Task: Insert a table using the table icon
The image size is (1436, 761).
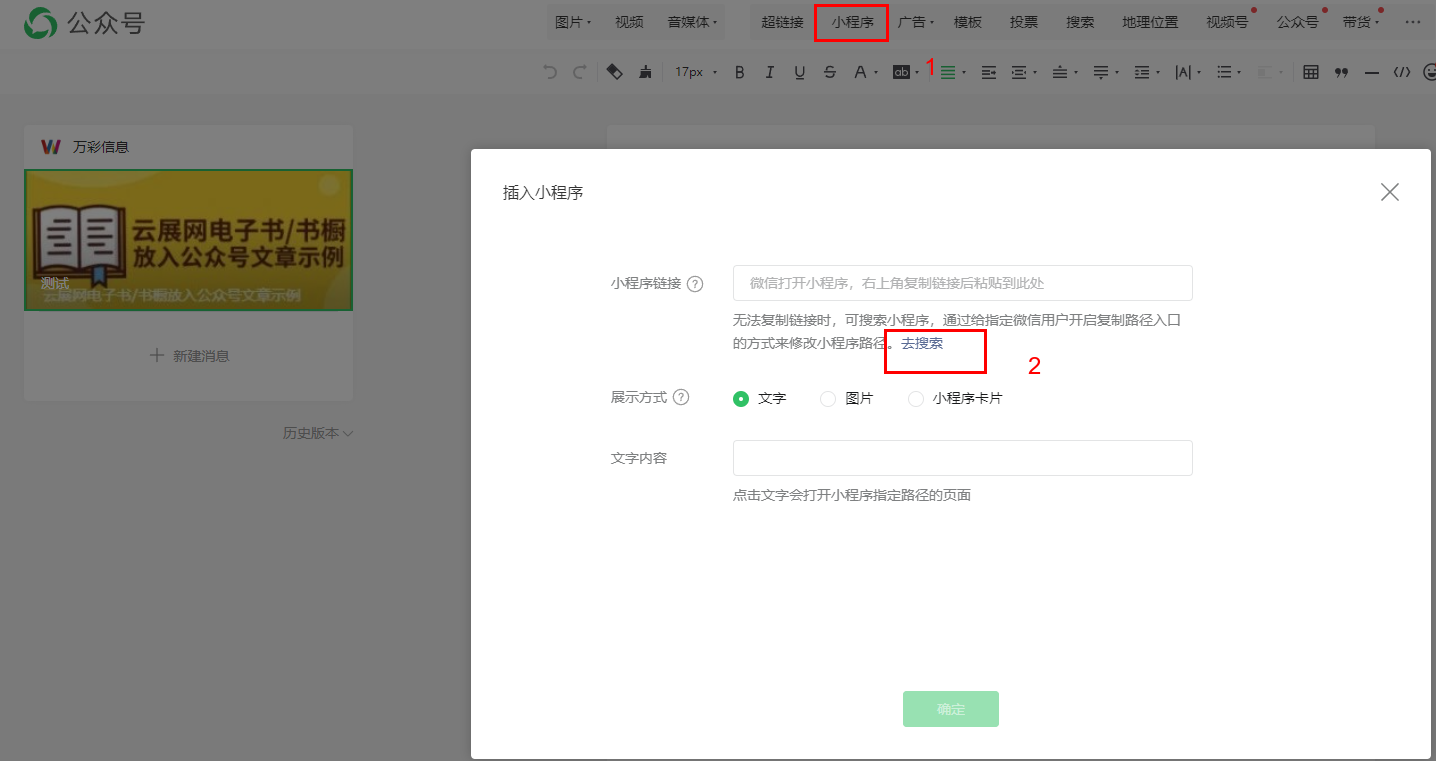Action: 1311,72
